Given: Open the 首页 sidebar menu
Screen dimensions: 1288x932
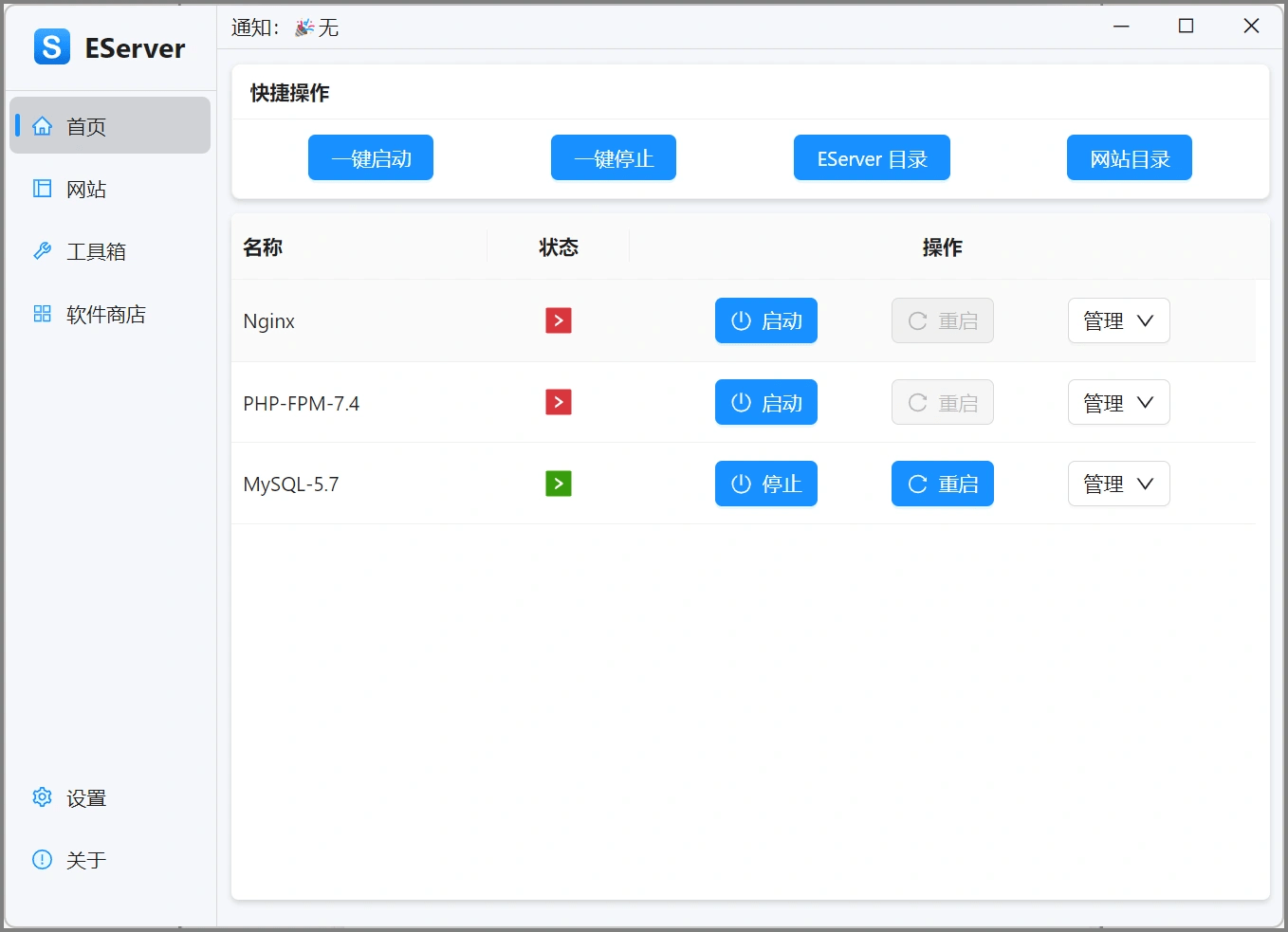Looking at the screenshot, I should [110, 125].
